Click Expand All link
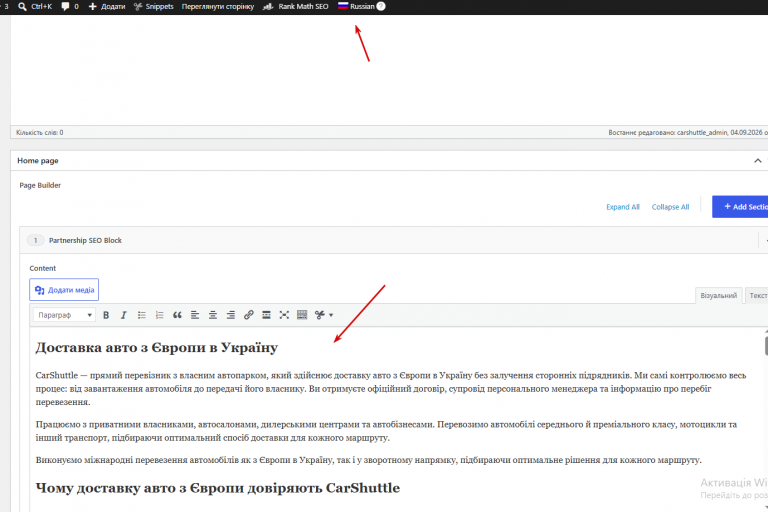Viewport: 768px width, 512px height. pos(623,207)
